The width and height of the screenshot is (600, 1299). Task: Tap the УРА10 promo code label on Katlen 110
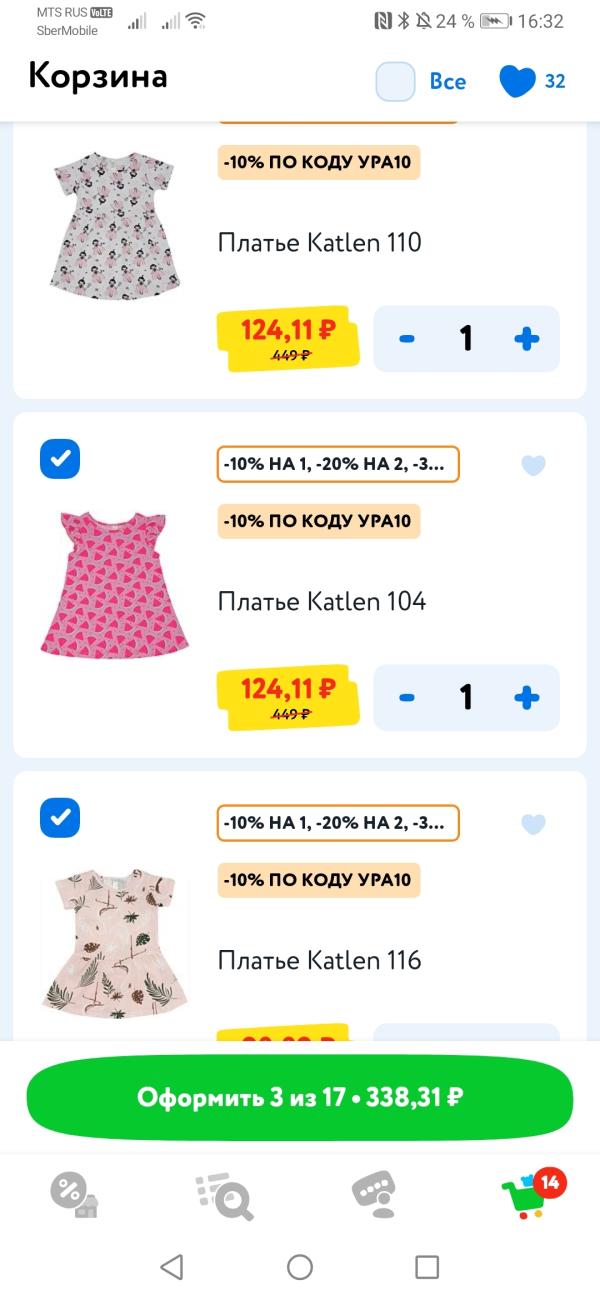(319, 162)
